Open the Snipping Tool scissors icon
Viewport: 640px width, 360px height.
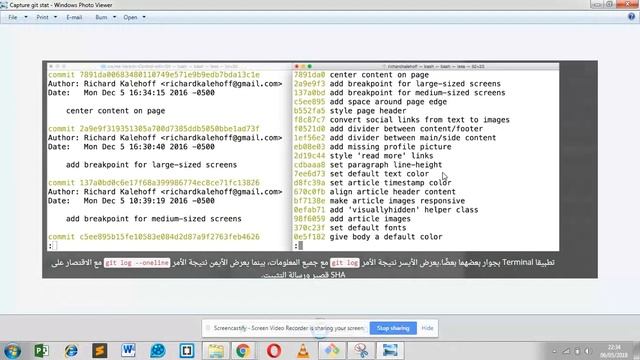361,351
